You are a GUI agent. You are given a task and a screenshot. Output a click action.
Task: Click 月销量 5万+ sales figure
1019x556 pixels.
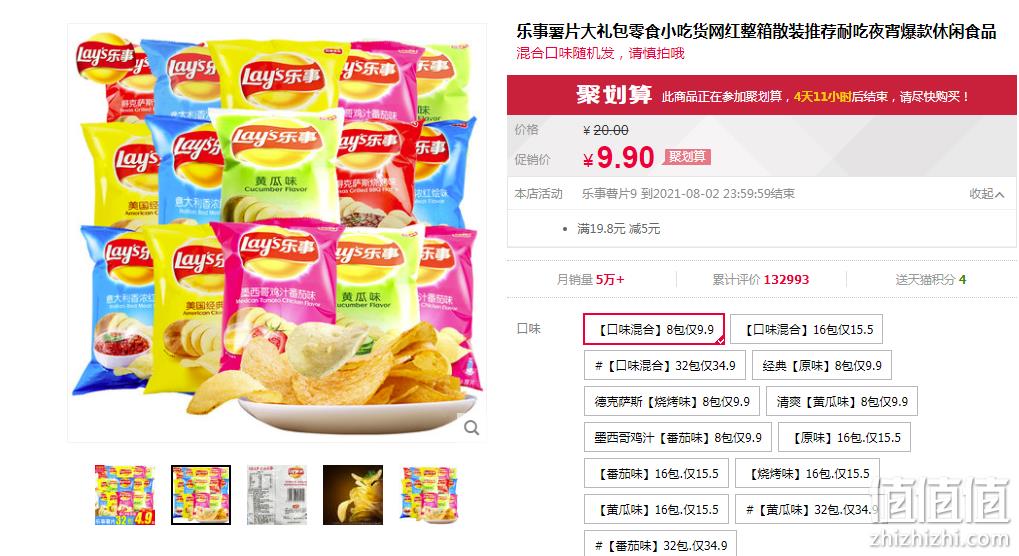[590, 279]
